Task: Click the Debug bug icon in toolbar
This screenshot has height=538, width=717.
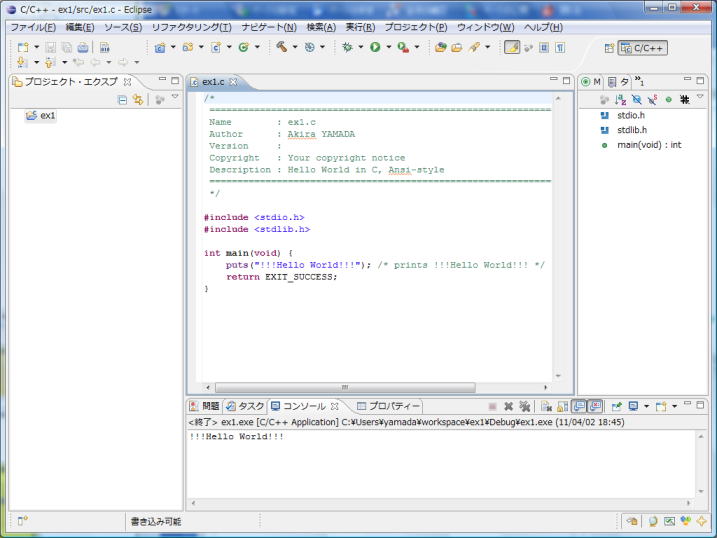Action: click(347, 47)
